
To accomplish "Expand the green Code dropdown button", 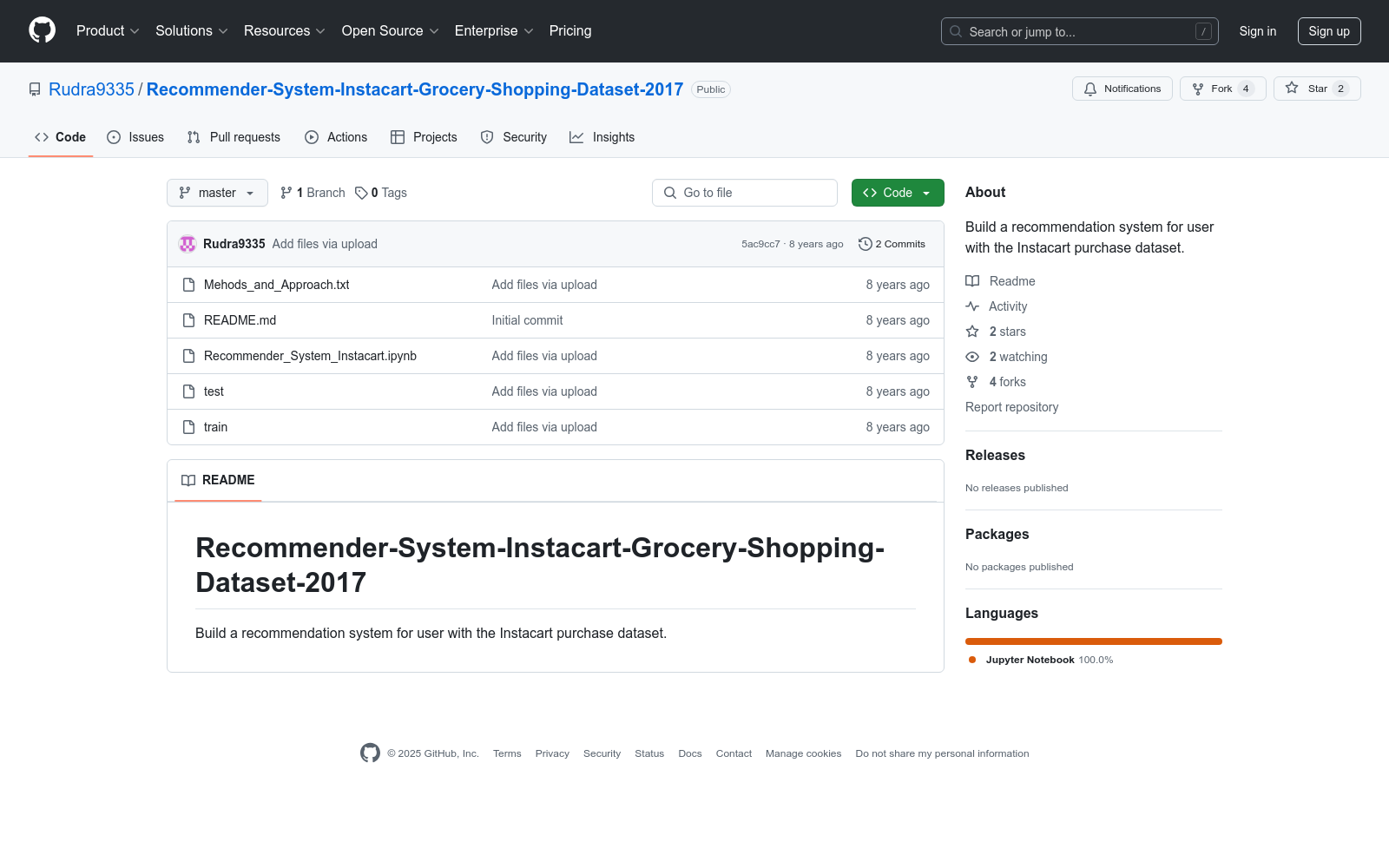I will point(898,193).
